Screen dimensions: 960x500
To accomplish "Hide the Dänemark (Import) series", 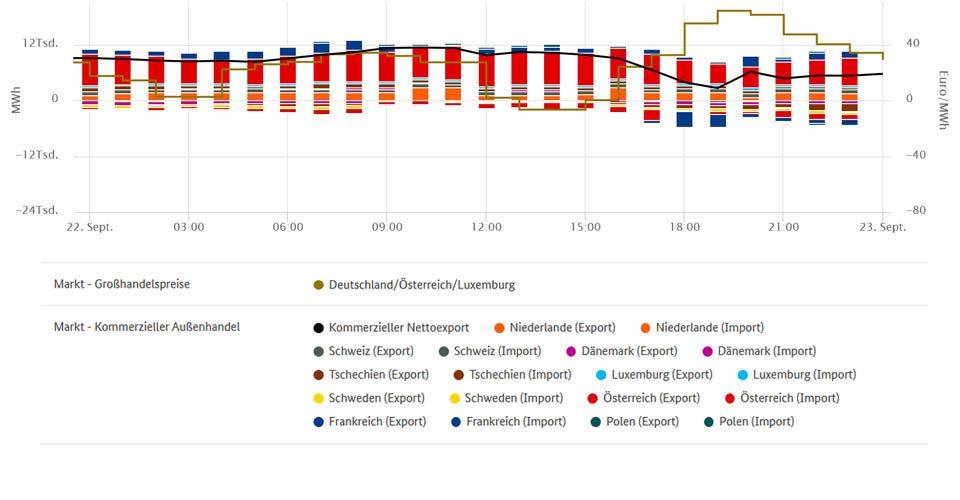I will coord(759,351).
